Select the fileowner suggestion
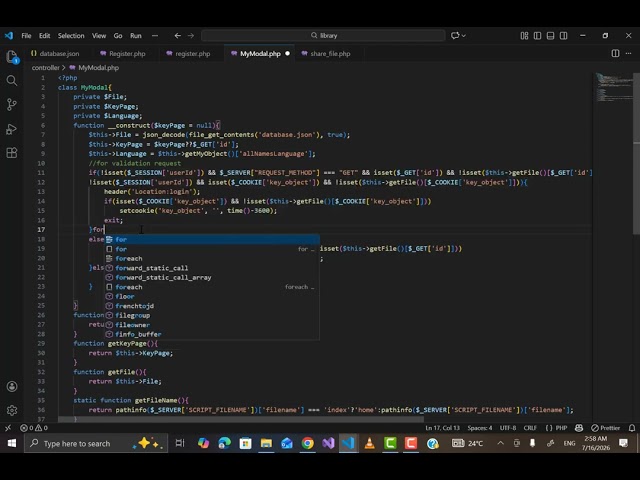 click(212, 325)
